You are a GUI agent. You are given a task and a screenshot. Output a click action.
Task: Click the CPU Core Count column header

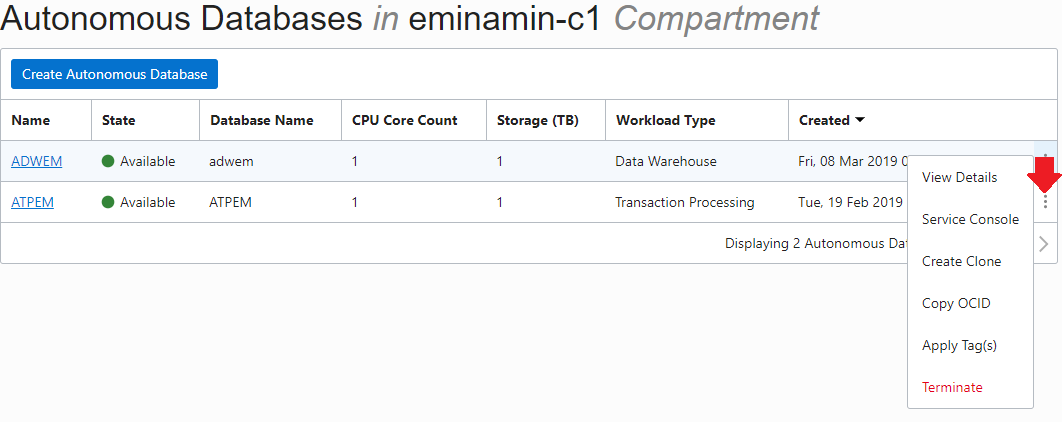(x=404, y=120)
